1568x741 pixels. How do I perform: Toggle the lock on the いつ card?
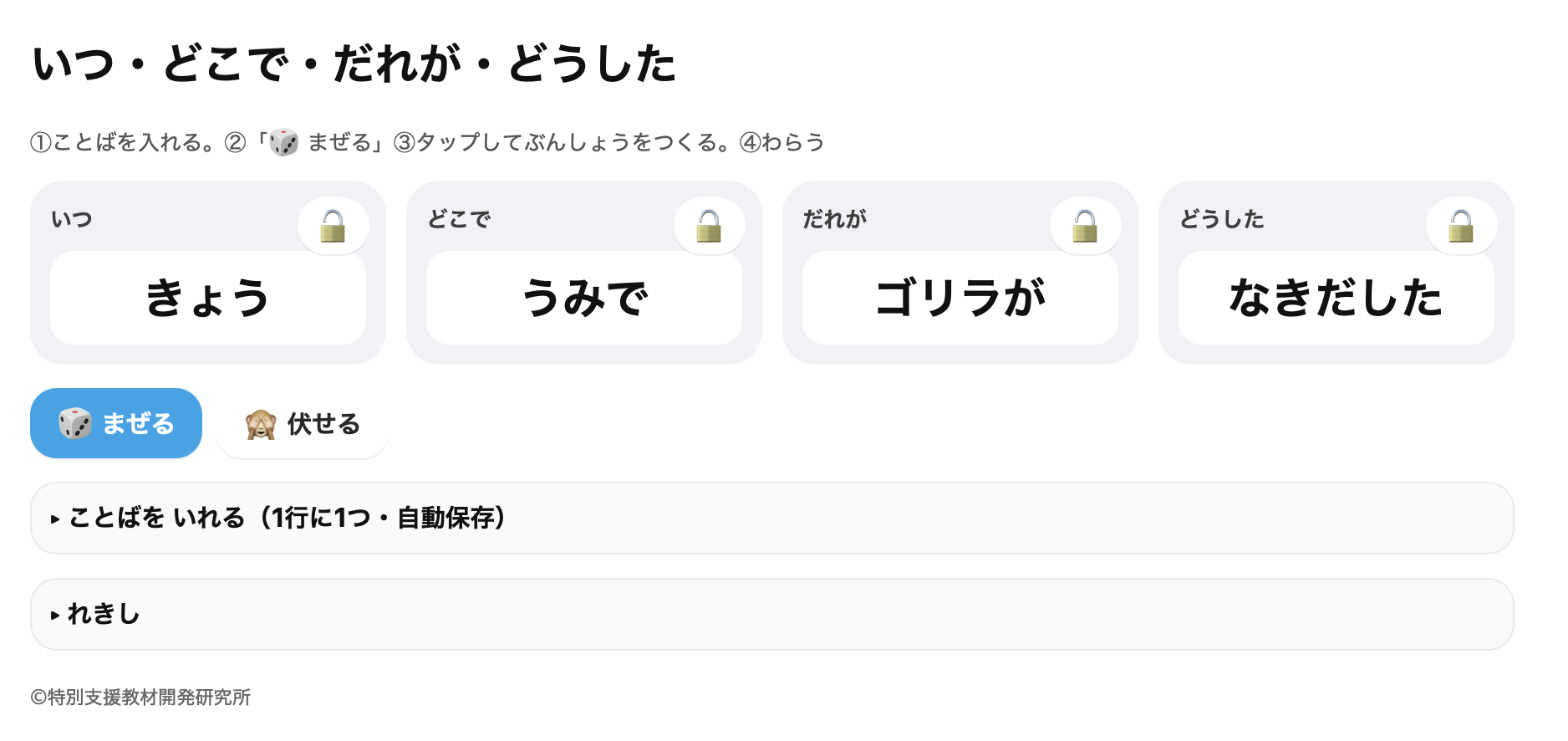pos(333,226)
